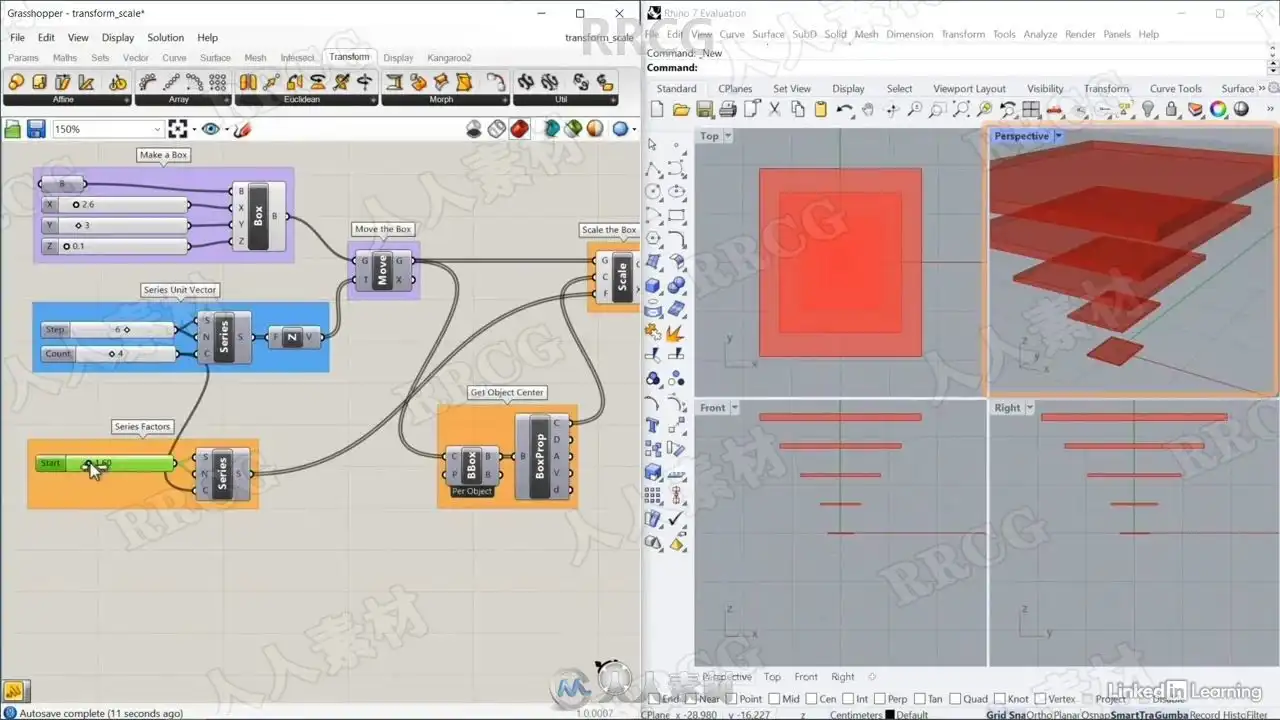Click zoom extents icon in Grasshopper toolbar
Viewport: 1280px width, 720px height.
coord(178,129)
